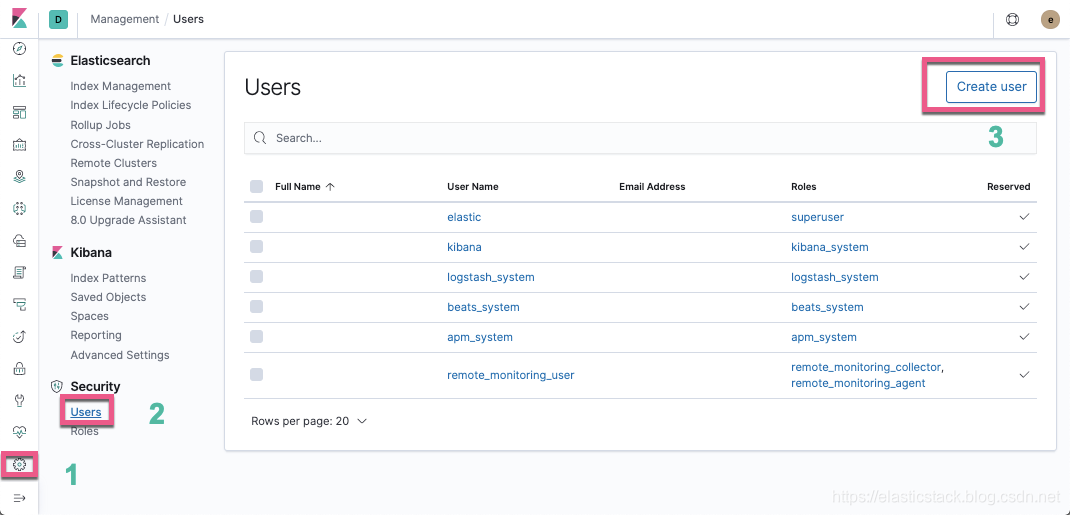Expand the side navigation with arrow icon

click(20, 498)
